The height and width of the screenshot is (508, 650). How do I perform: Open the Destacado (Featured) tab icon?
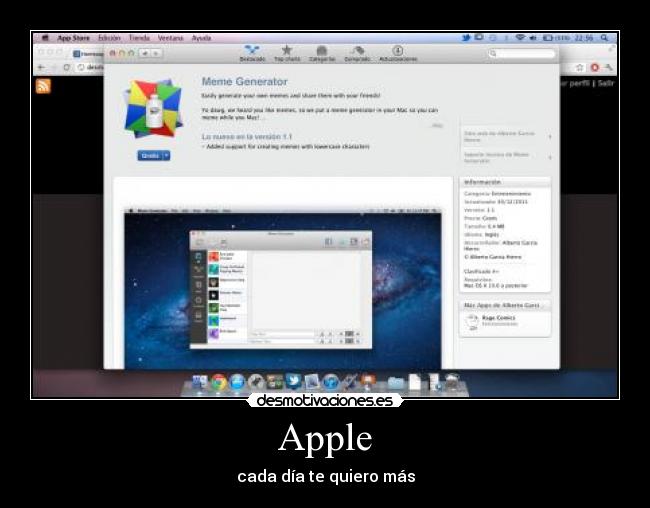pos(252,51)
